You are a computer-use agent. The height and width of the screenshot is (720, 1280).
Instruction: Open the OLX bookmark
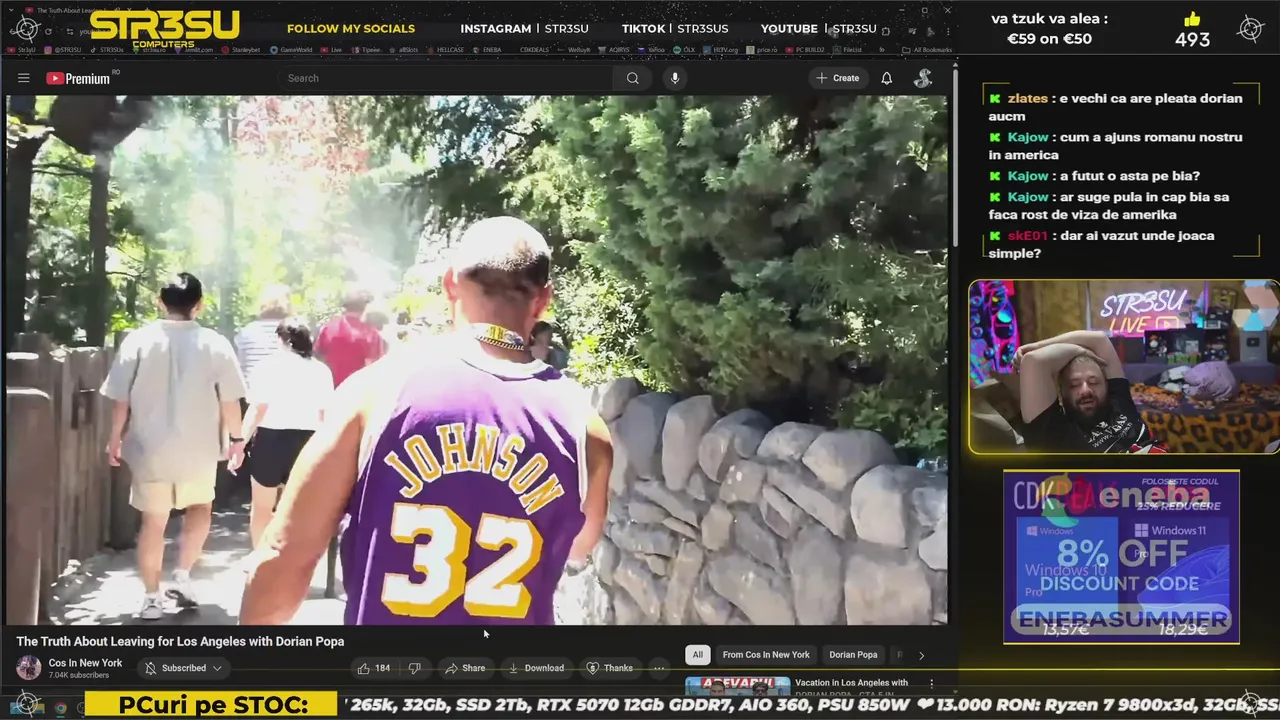684,49
